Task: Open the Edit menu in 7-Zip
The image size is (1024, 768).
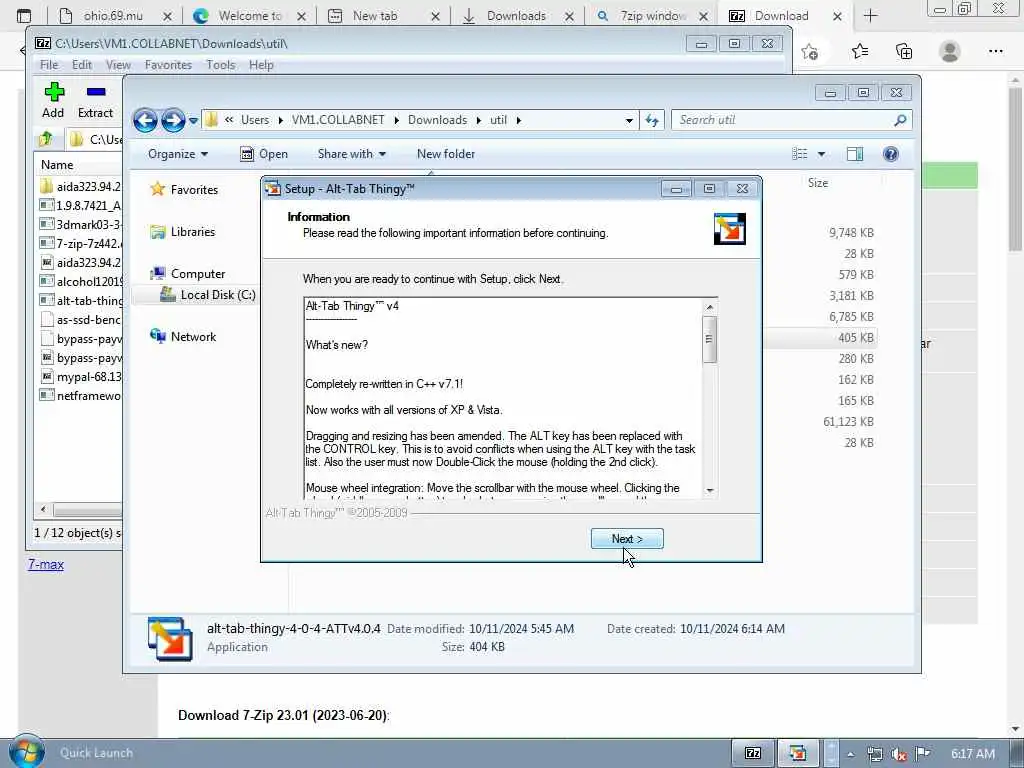Action: 82,65
